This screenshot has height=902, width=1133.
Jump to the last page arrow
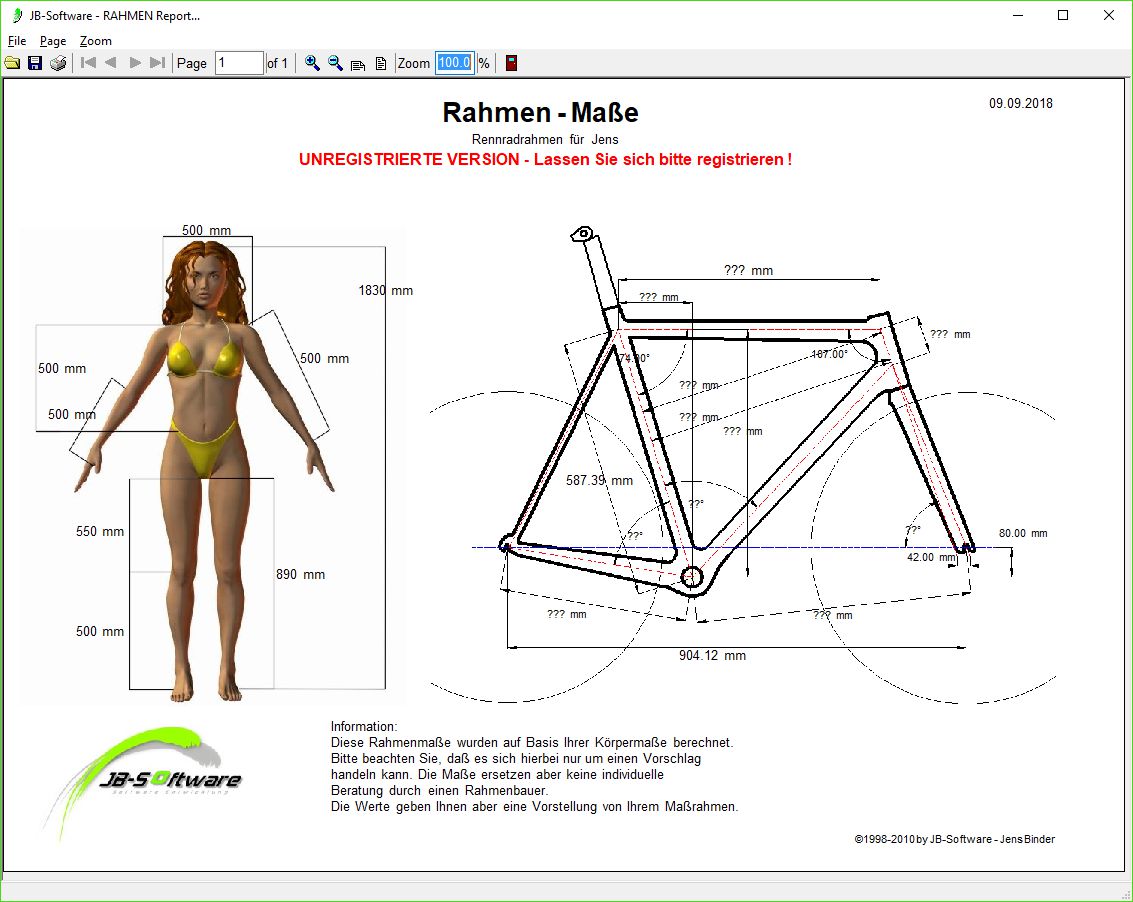(157, 63)
